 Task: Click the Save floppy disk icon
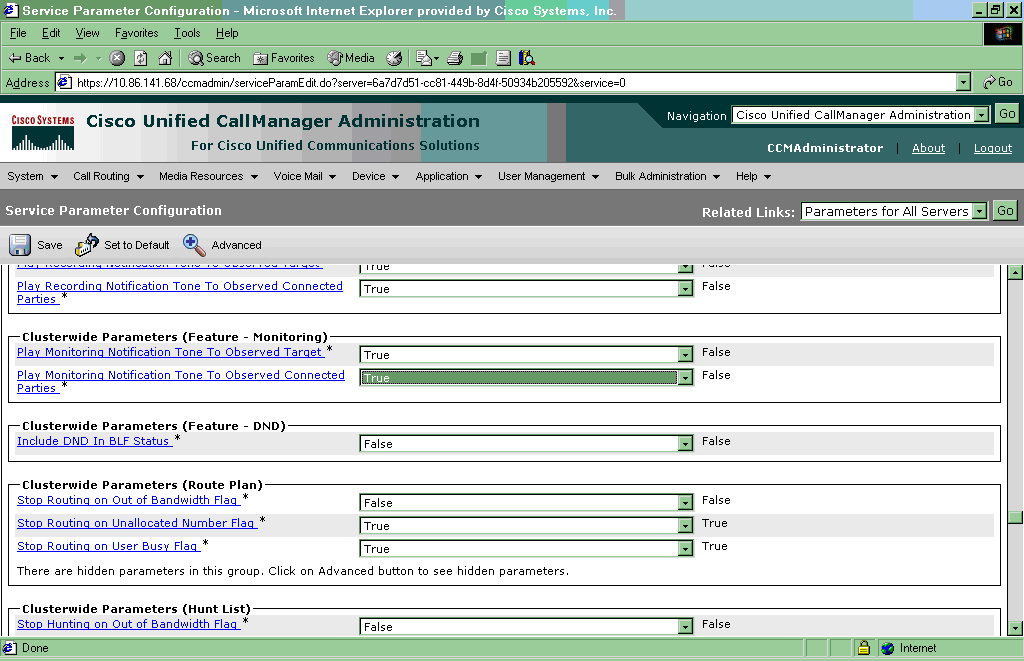tap(20, 245)
